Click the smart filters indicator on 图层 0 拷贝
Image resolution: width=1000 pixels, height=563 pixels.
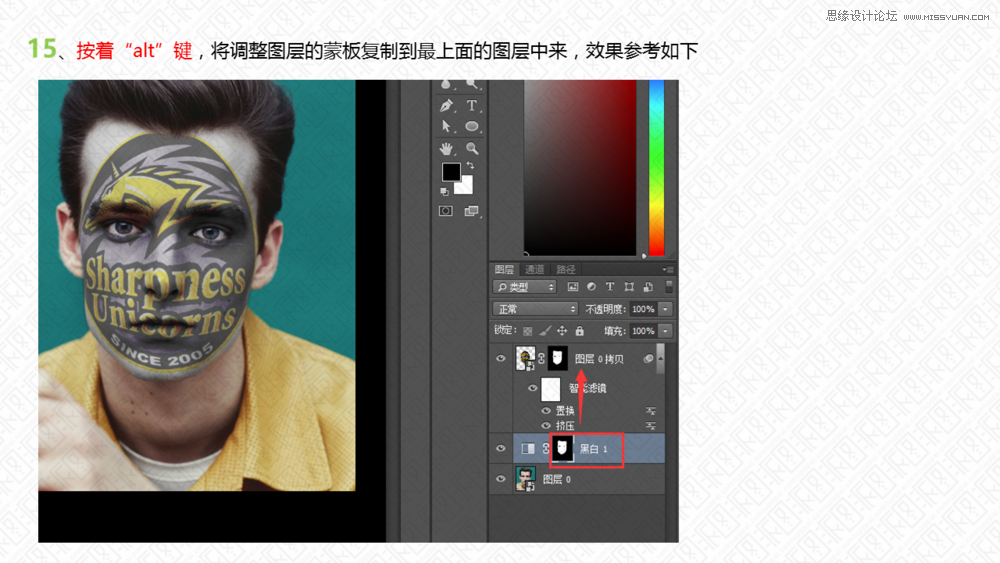(x=648, y=359)
